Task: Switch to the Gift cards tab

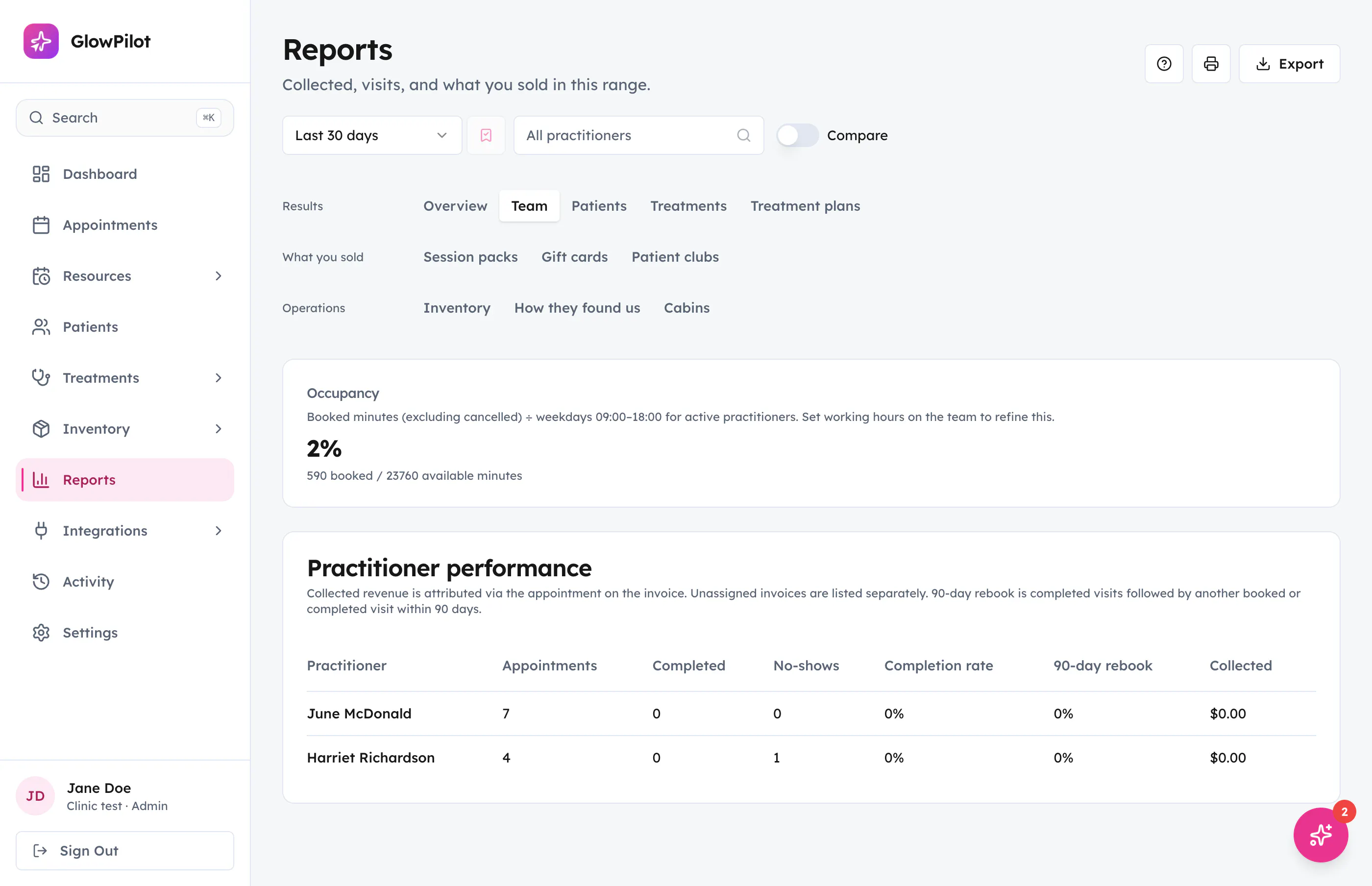Action: 574,257
